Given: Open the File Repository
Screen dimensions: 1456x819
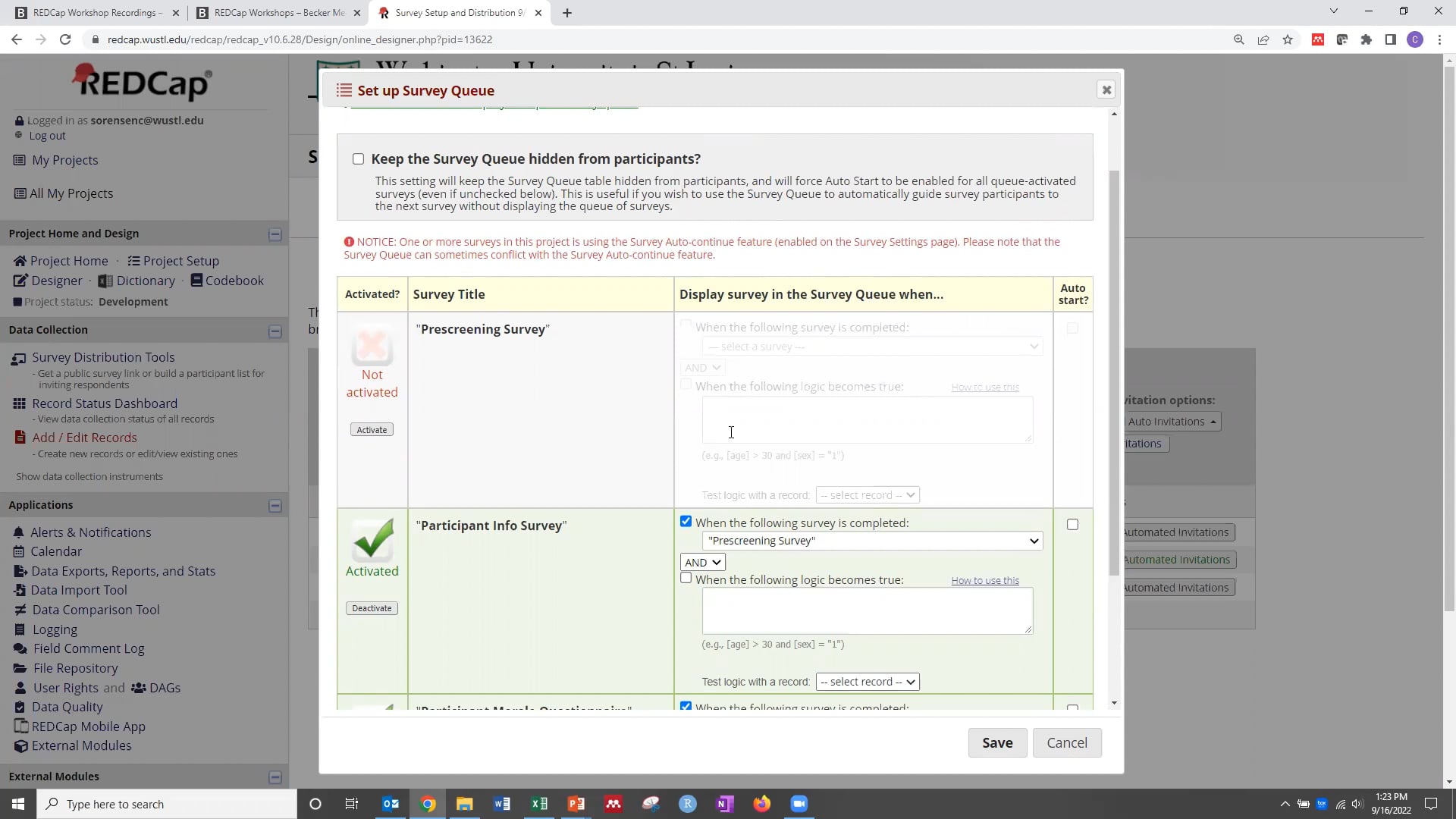Looking at the screenshot, I should 75,668.
